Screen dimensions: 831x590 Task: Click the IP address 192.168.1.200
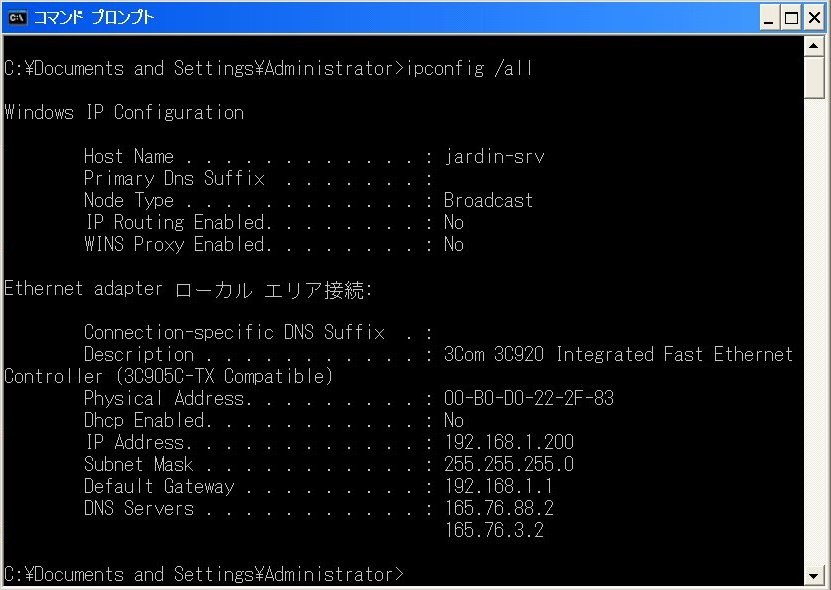pos(508,443)
